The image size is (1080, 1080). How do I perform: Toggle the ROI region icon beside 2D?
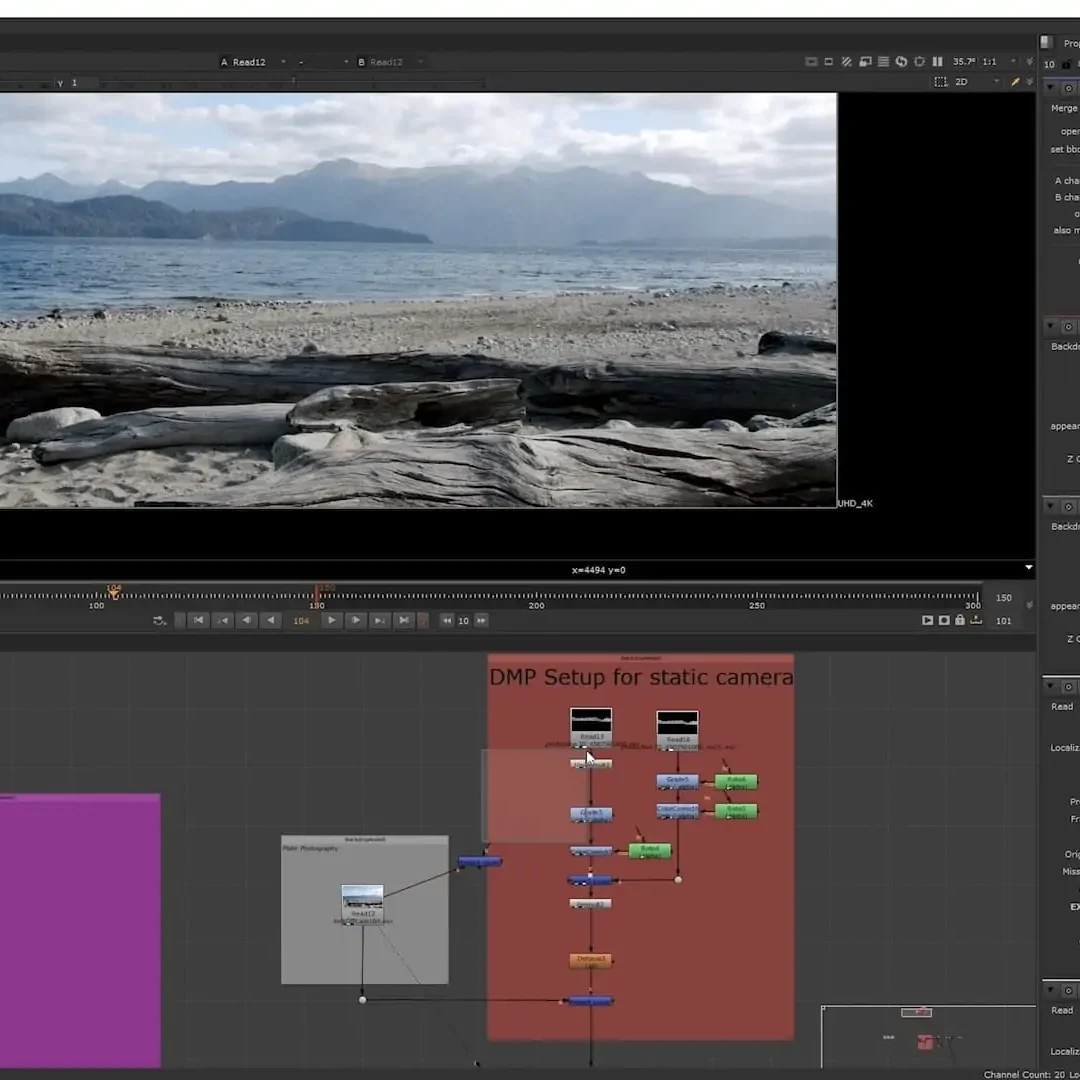tap(940, 82)
